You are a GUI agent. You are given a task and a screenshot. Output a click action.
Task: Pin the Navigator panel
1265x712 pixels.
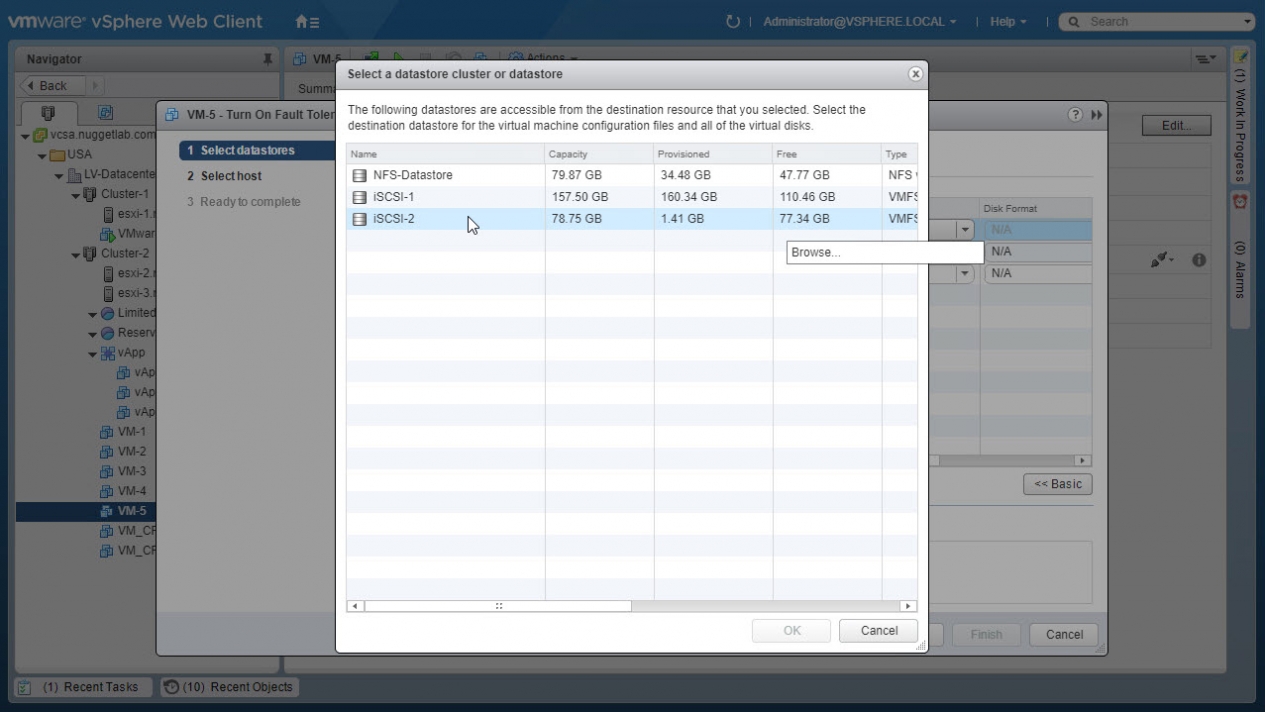(267, 59)
